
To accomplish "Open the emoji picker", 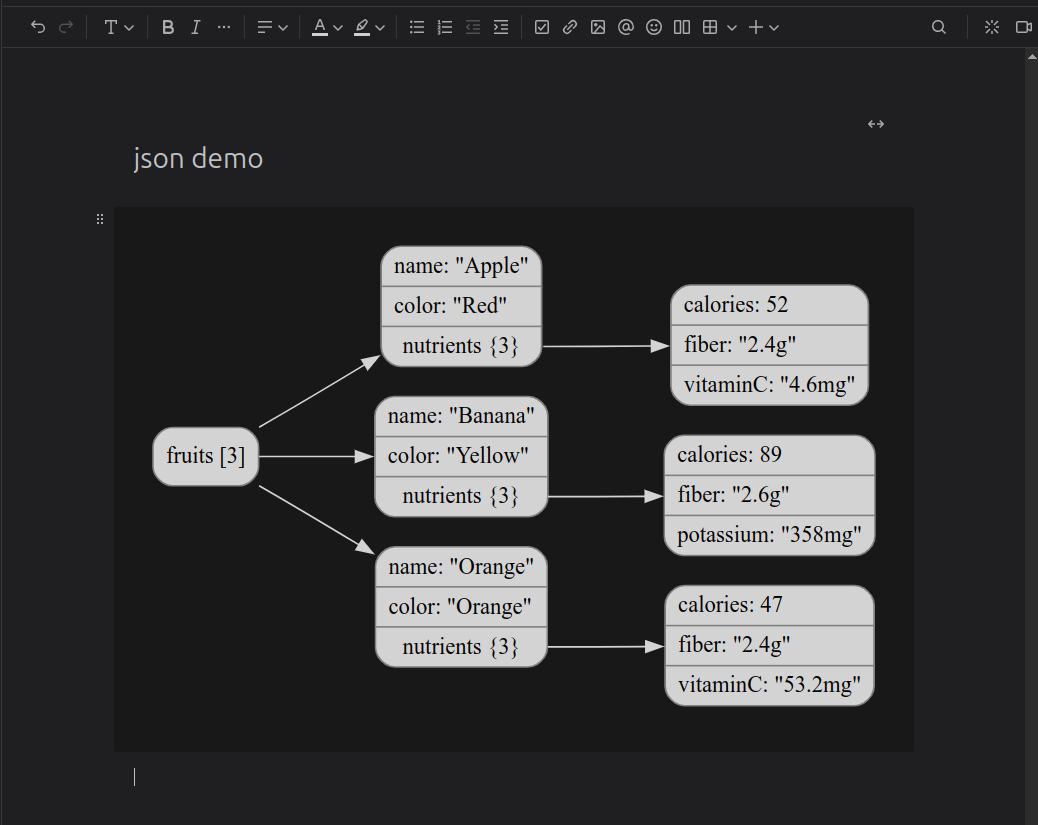I will [654, 28].
